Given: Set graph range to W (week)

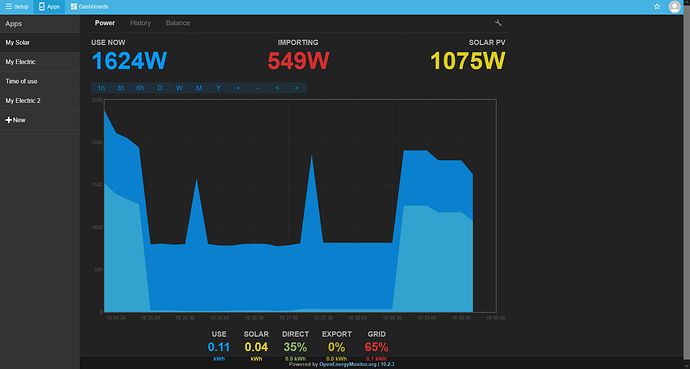Looking at the screenshot, I should pos(179,88).
